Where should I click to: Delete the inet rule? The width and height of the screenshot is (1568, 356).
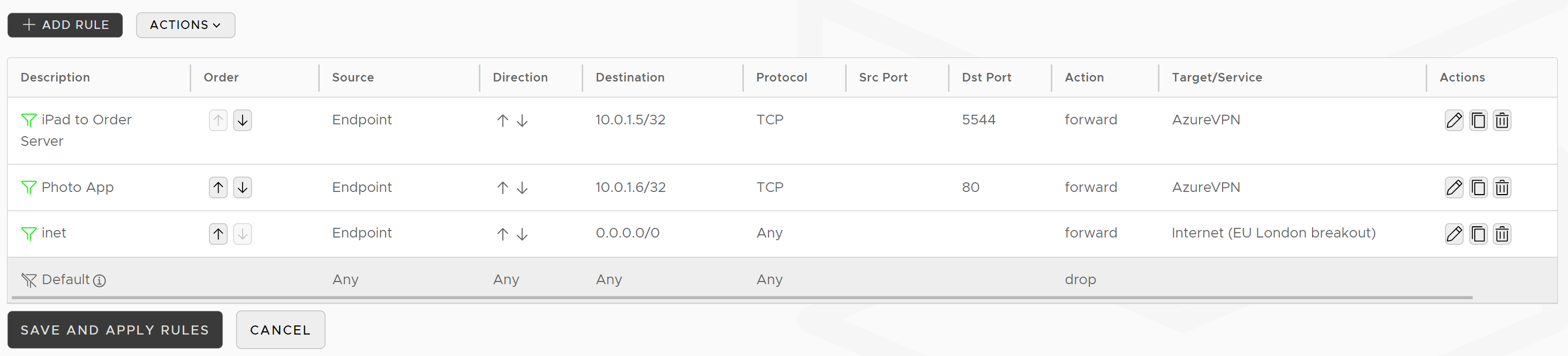(x=1502, y=233)
